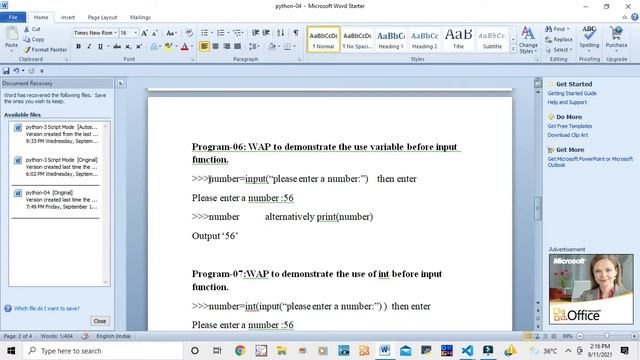The image size is (640, 360).
Task: Toggle Show/Hide paragraph marks
Action: [296, 33]
